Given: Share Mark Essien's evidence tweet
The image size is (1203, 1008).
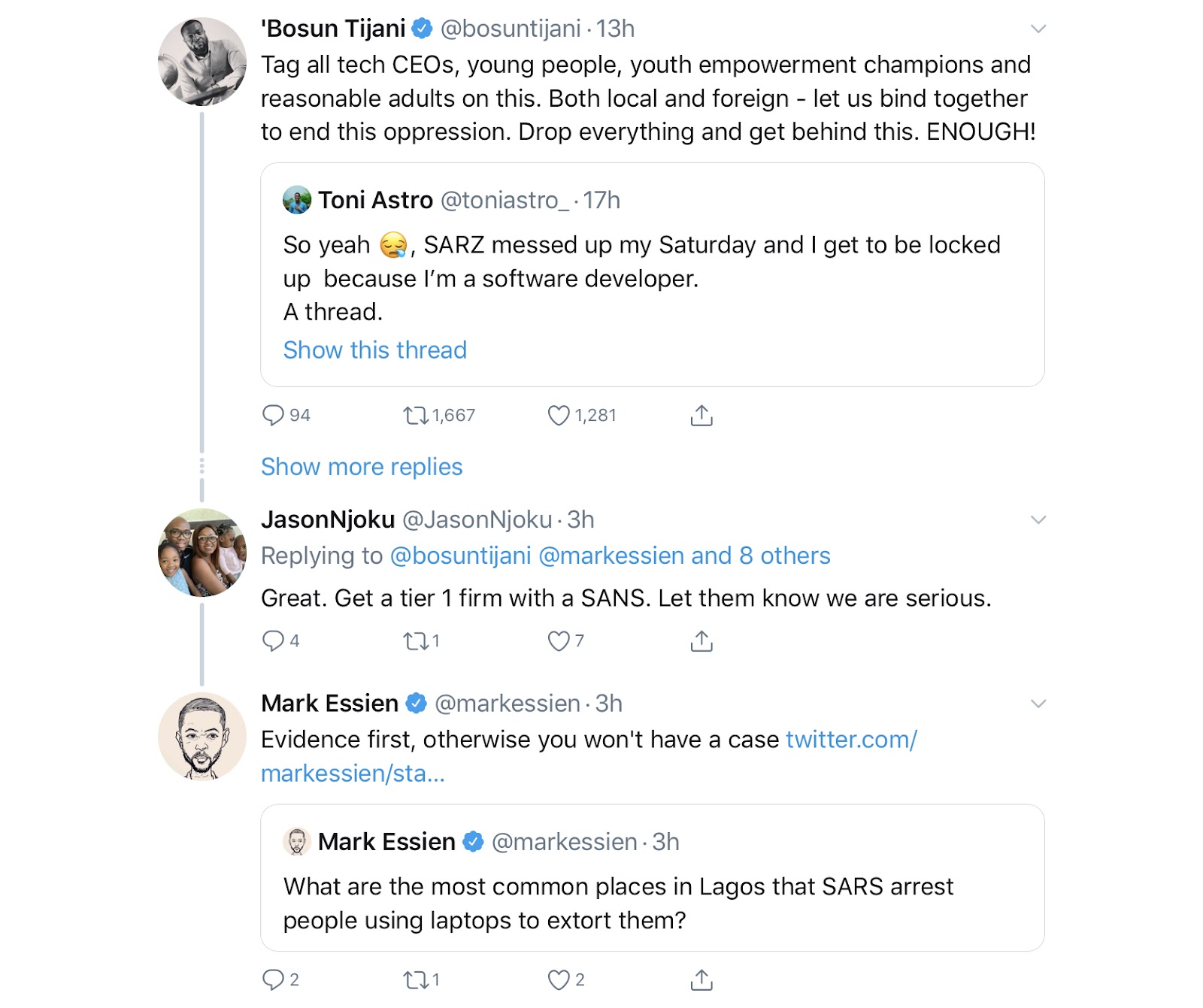Looking at the screenshot, I should 701,979.
